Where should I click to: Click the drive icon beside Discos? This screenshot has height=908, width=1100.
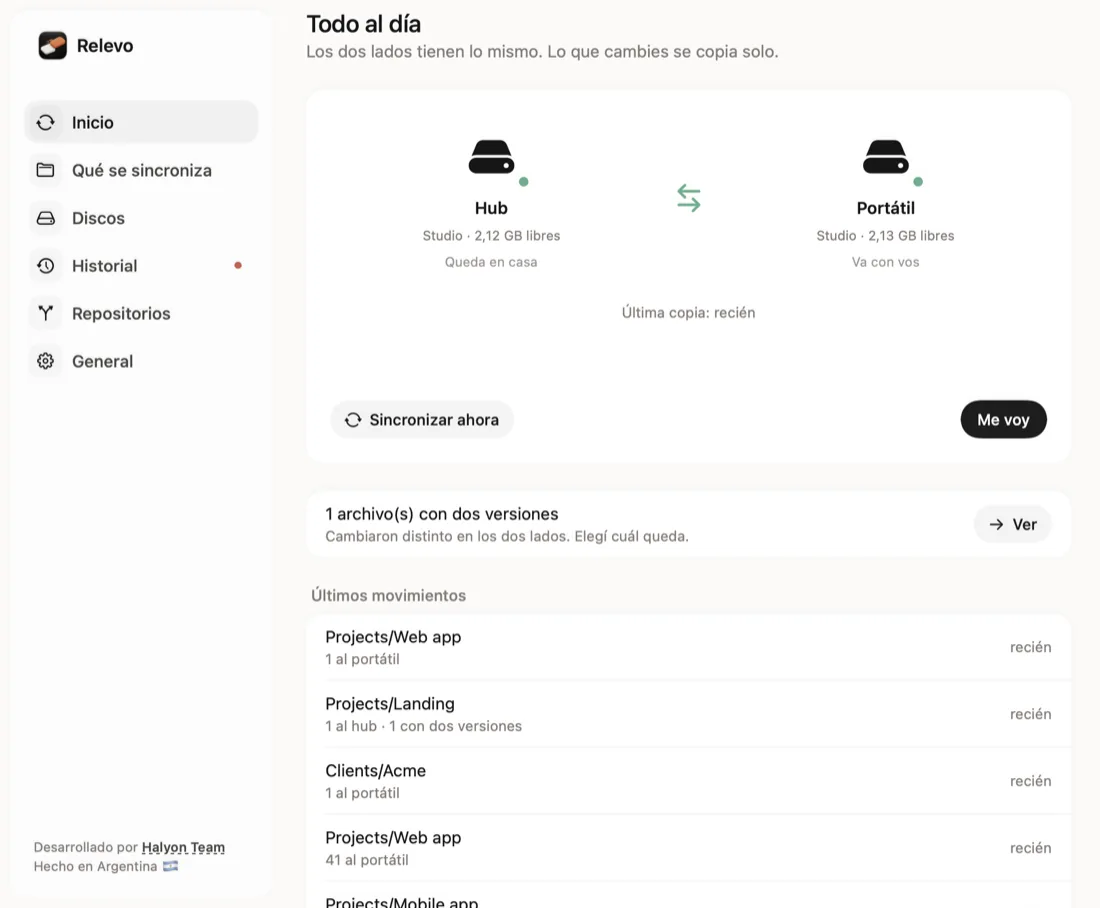click(46, 218)
